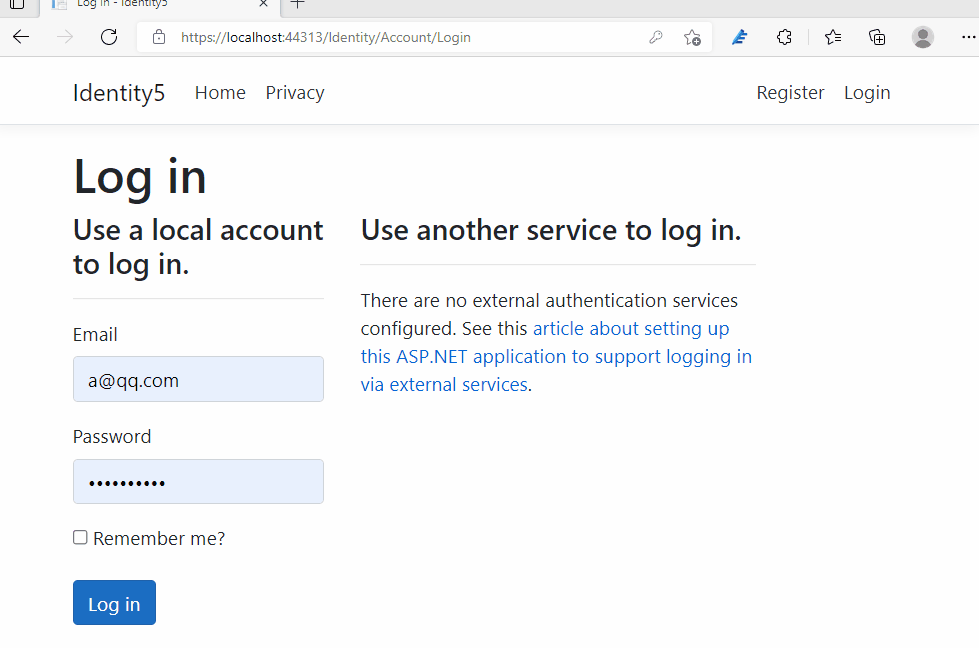
Task: Open a new browser tab with plus
Action: (x=298, y=4)
